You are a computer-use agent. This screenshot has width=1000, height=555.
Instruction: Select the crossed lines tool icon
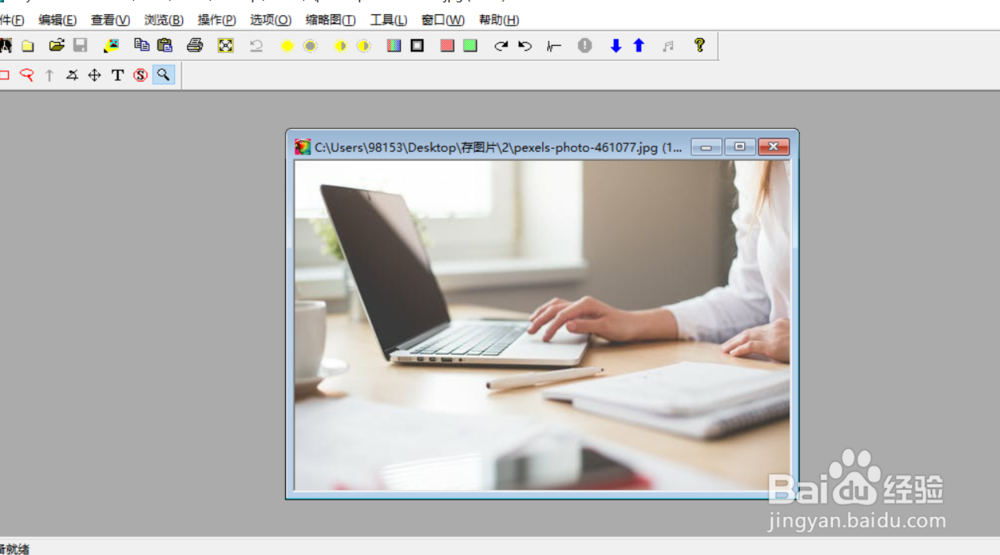click(72, 75)
